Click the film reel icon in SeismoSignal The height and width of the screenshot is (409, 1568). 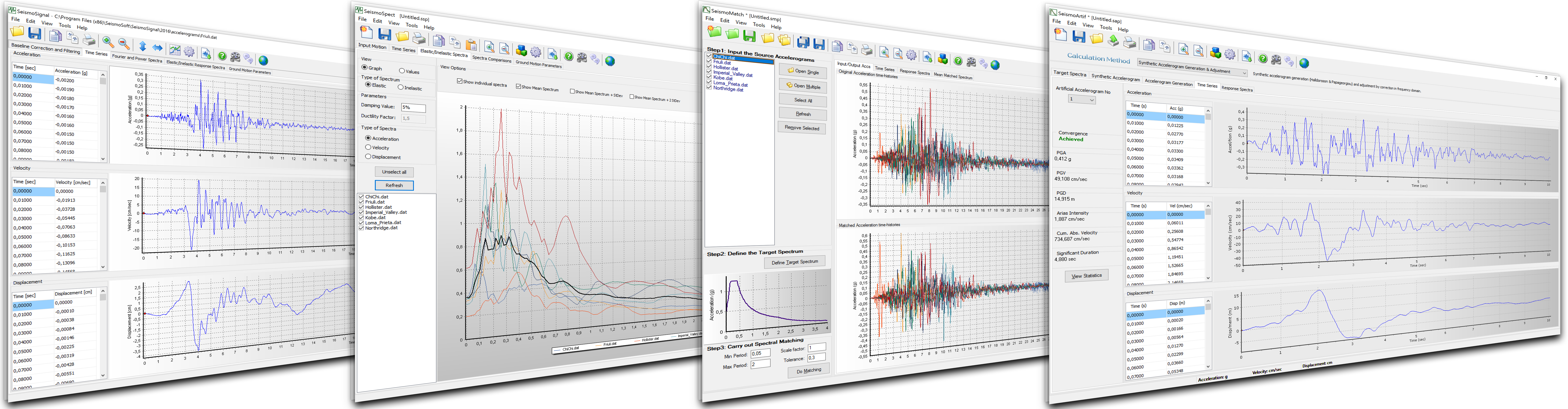tap(235, 57)
